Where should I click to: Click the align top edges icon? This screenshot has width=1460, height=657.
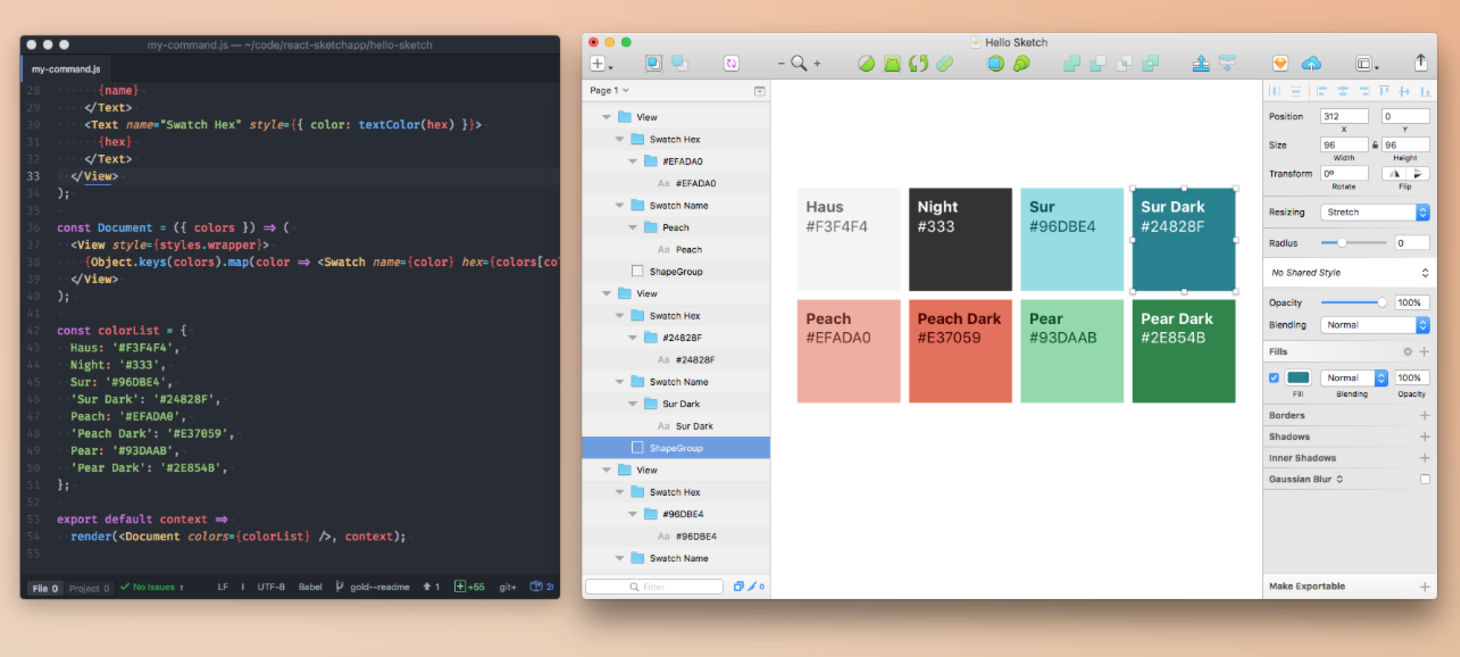(x=1384, y=91)
